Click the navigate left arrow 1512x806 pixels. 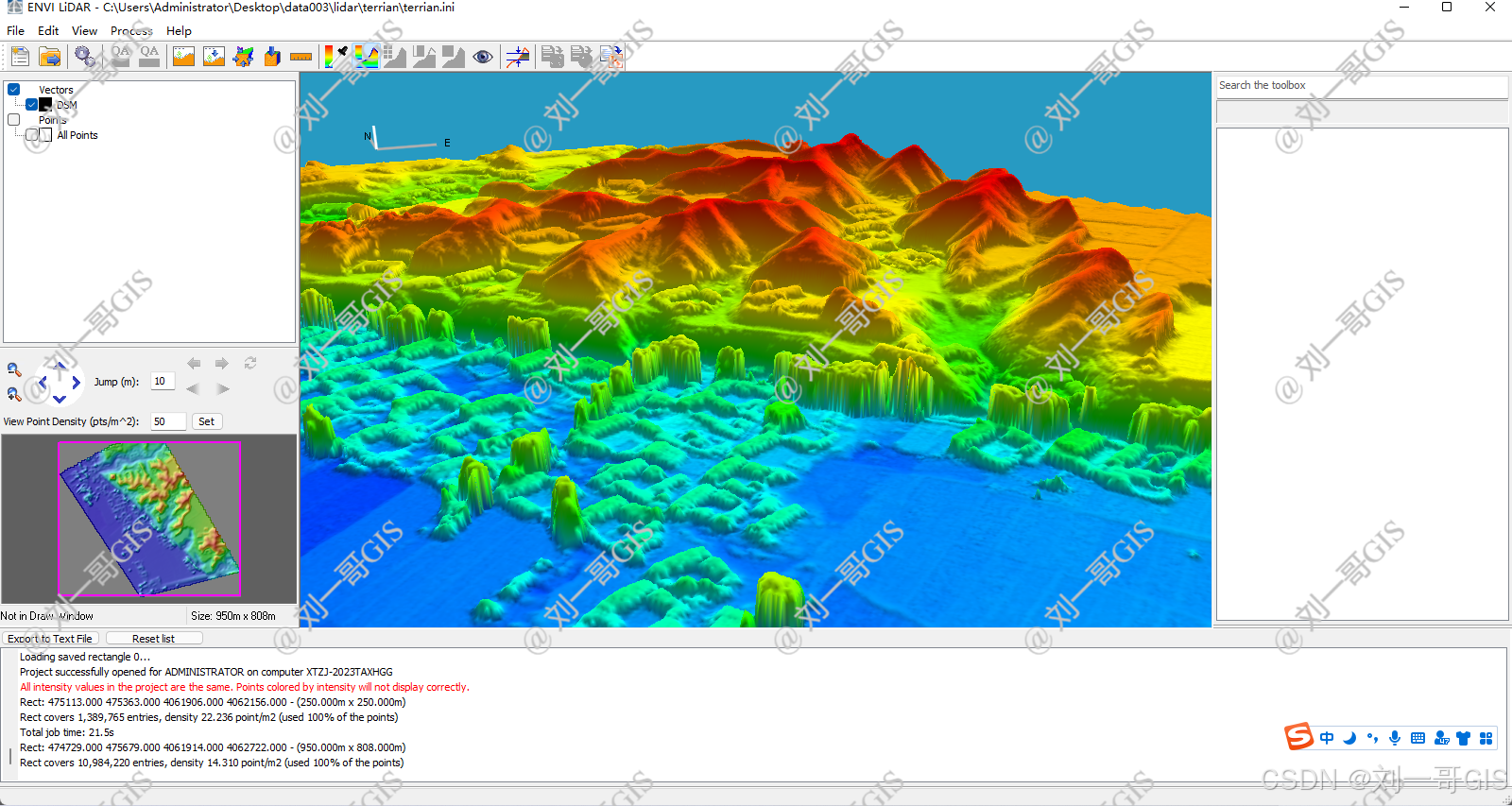point(43,383)
